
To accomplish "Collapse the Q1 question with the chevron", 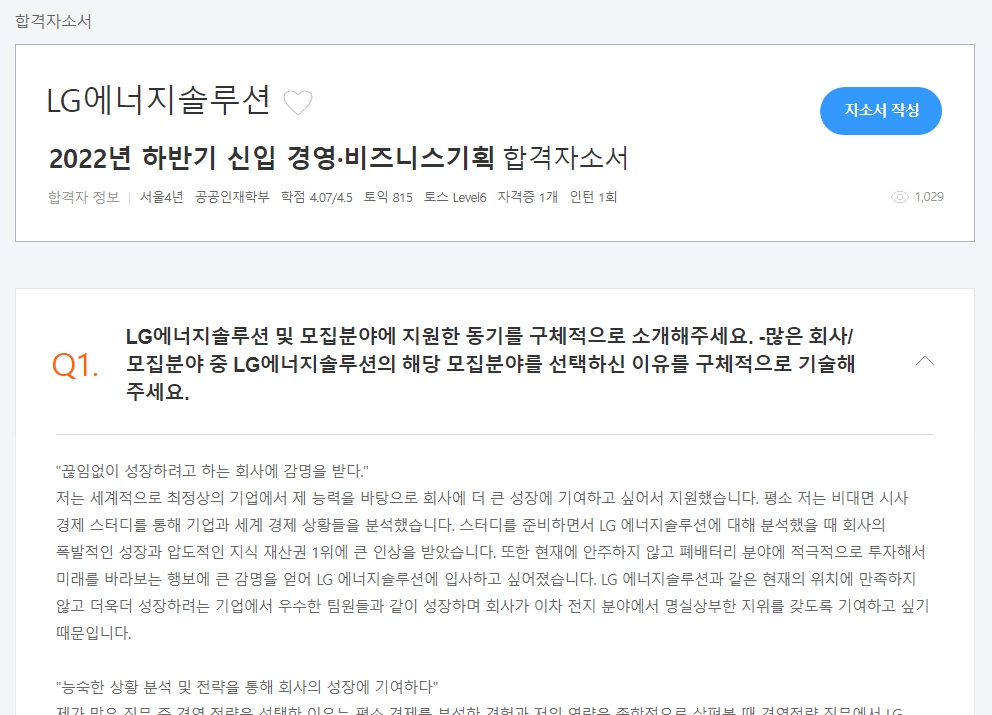I will 925,361.
